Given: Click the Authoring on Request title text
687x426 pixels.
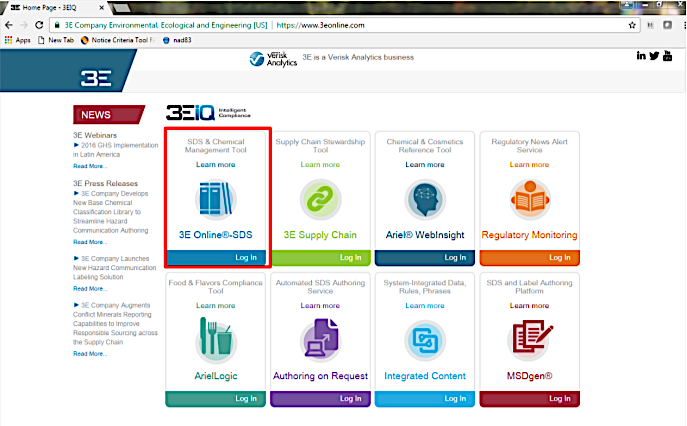Looking at the screenshot, I should [x=320, y=376].
